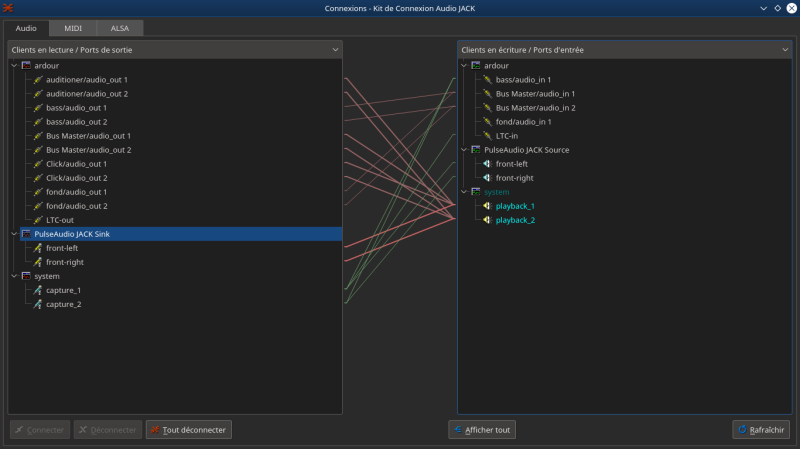The width and height of the screenshot is (800, 449).
Task: Click the Clients en lecture column header
Action: tap(175, 49)
